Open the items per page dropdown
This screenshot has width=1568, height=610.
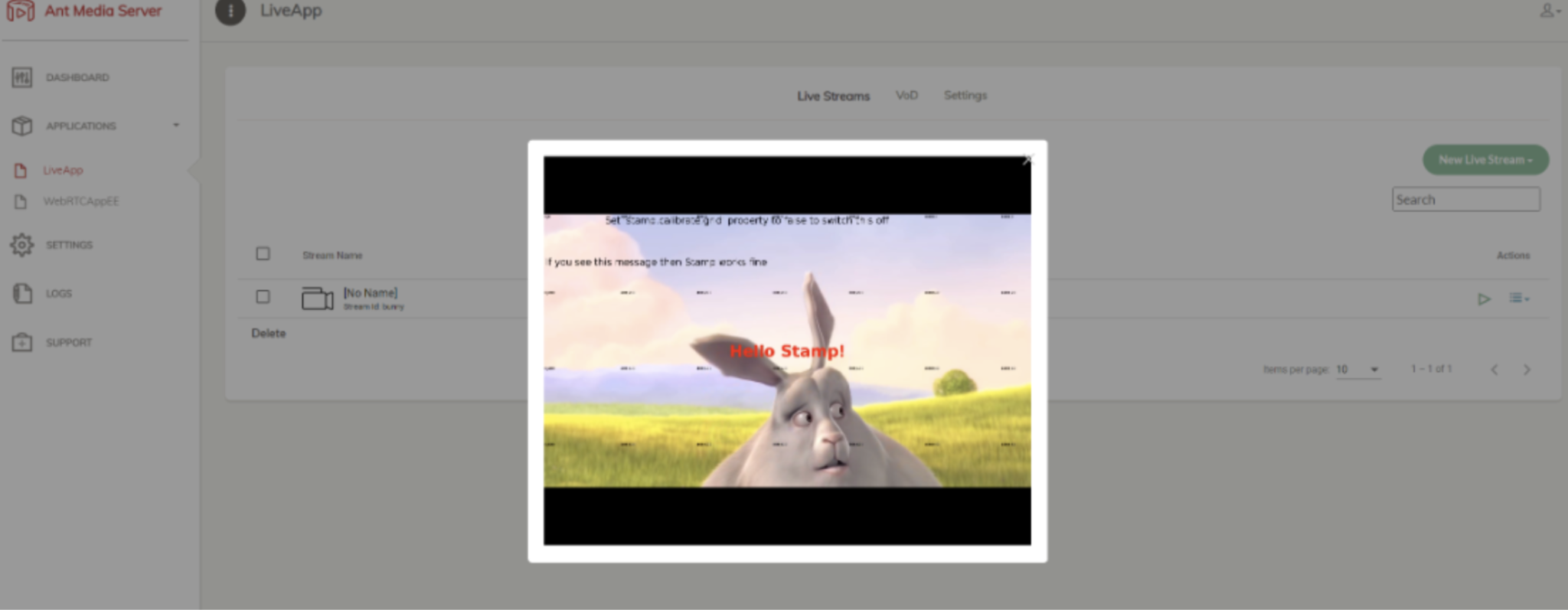[1358, 370]
